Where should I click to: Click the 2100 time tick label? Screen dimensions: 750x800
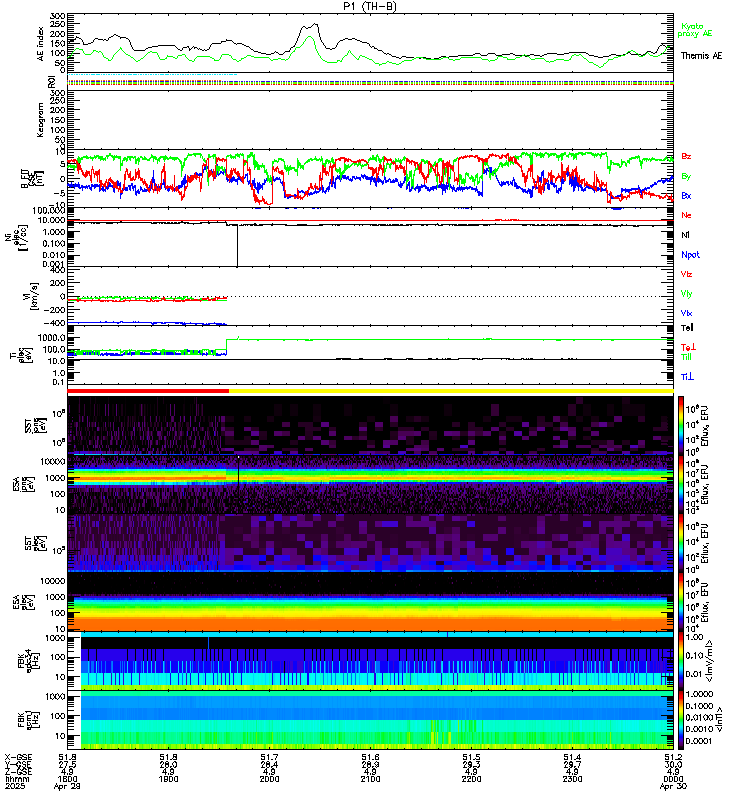[370, 780]
